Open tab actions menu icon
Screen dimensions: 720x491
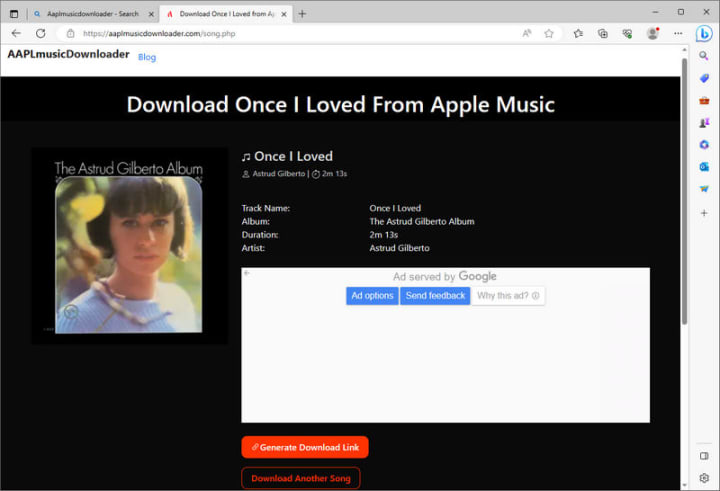pyautogui.click(x=14, y=14)
